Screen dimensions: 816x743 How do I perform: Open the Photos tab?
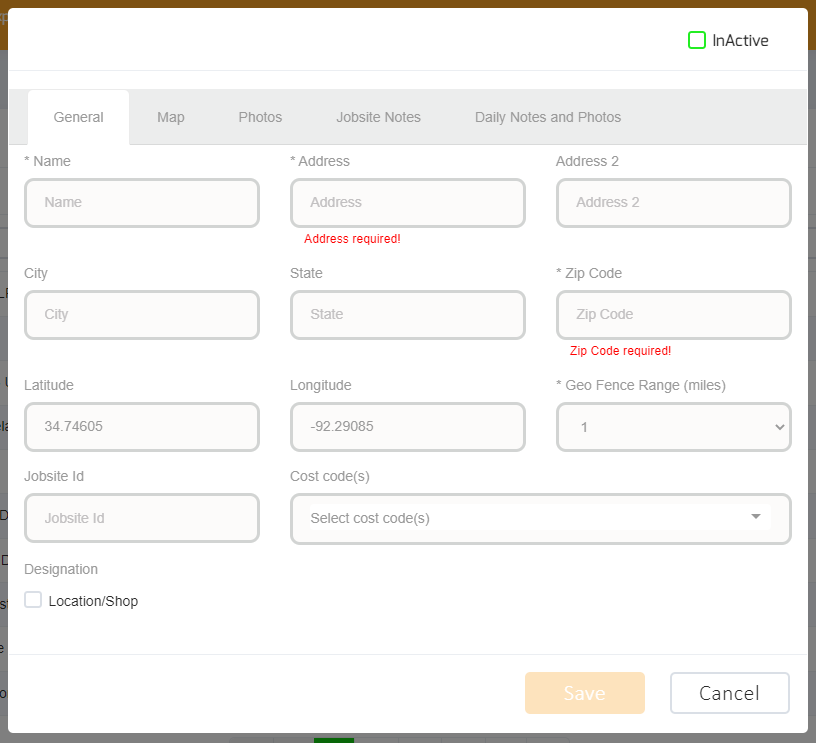pyautogui.click(x=259, y=117)
